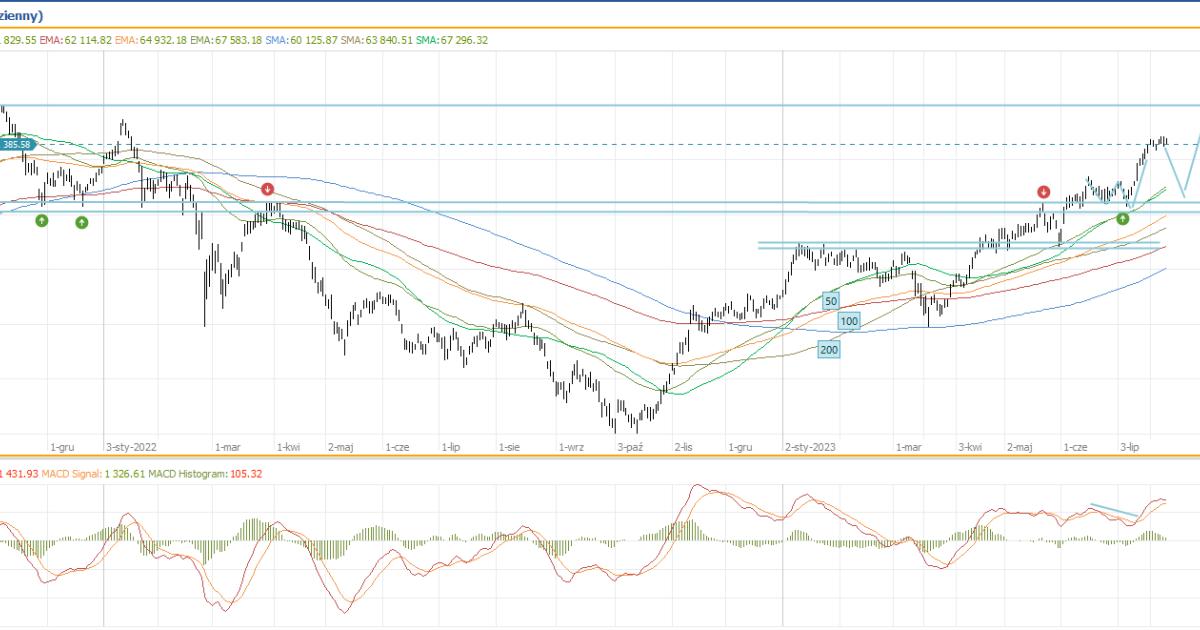Click the leftmost green up-arrow marker
The image size is (1200, 630).
(x=41, y=220)
